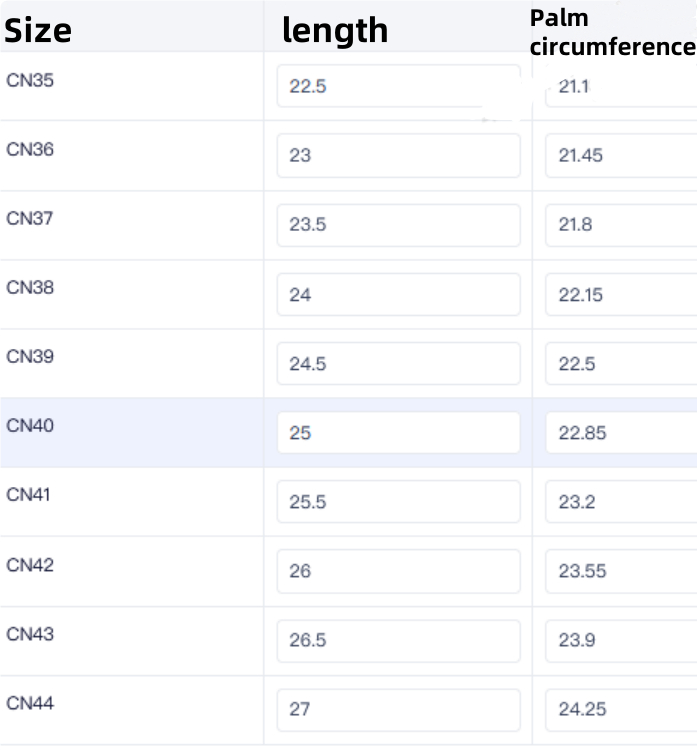Click the CN35 palm circumference field 21.1
Screen dimensions: 697x751
620,87
